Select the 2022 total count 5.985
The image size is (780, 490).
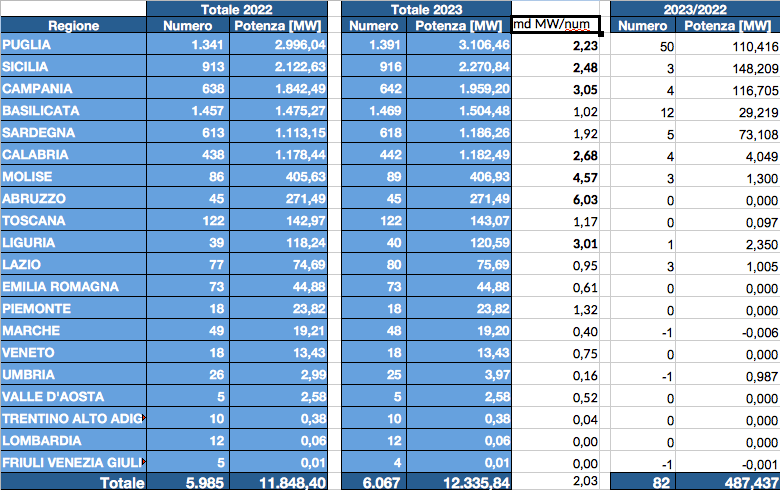coord(185,482)
